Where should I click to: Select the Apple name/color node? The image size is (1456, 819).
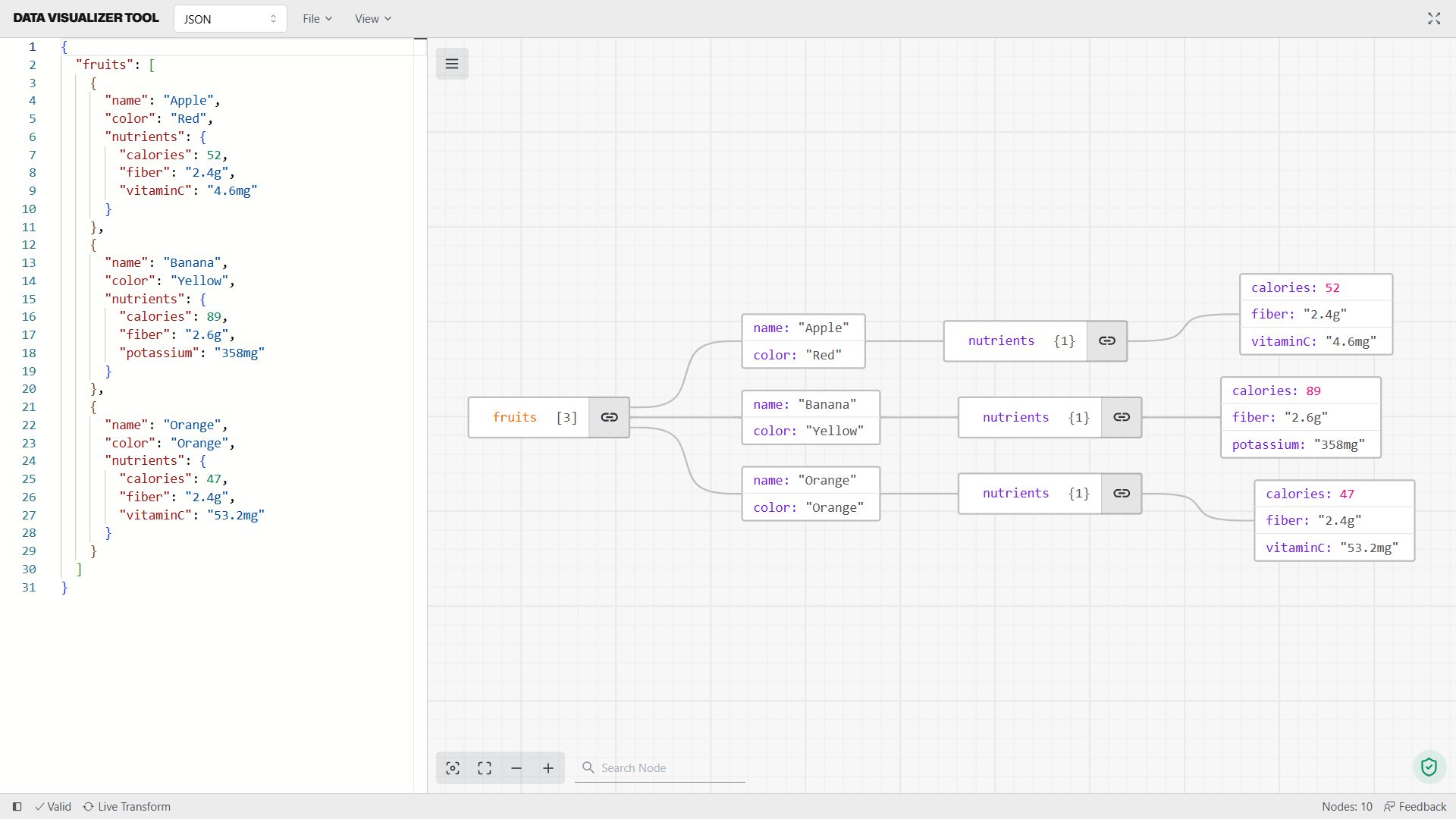coord(803,341)
